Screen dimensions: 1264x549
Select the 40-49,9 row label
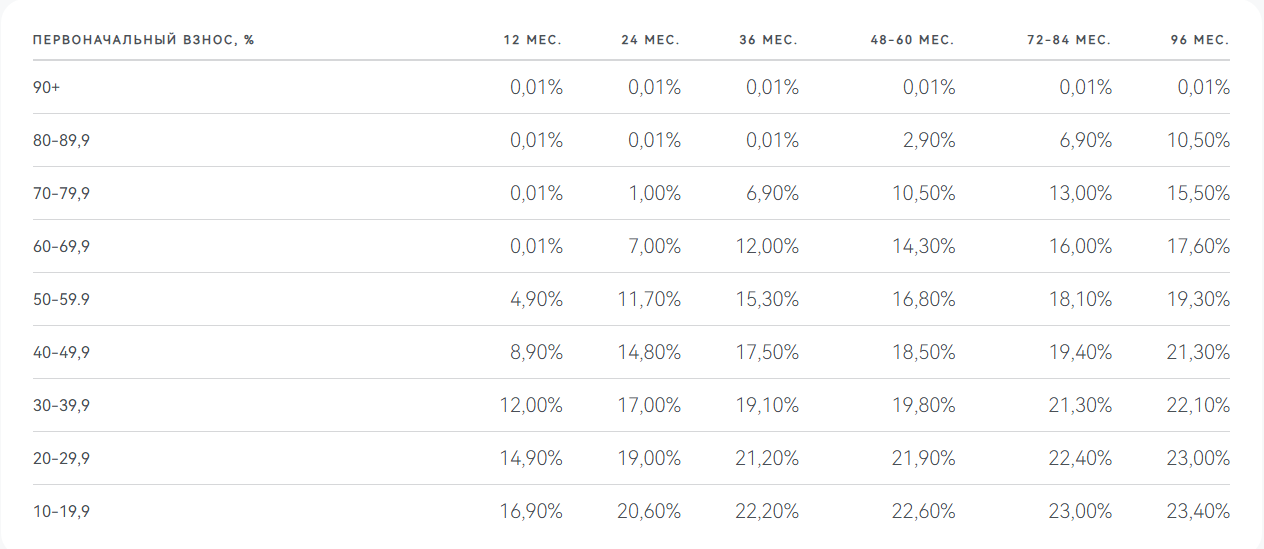tap(62, 352)
